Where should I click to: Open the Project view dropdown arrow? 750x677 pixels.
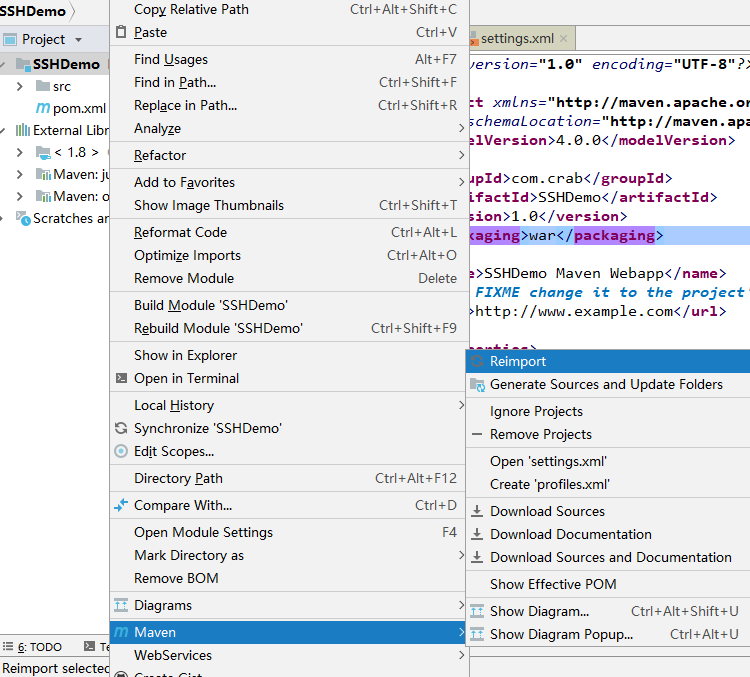pyautogui.click(x=78, y=40)
